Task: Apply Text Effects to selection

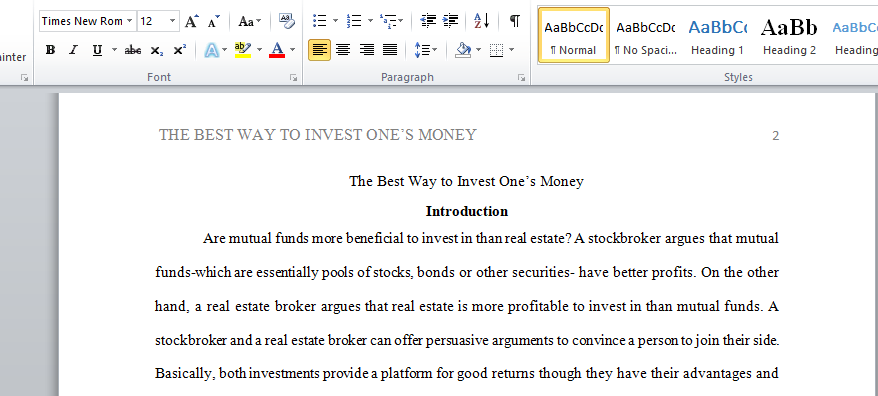Action: 212,50
